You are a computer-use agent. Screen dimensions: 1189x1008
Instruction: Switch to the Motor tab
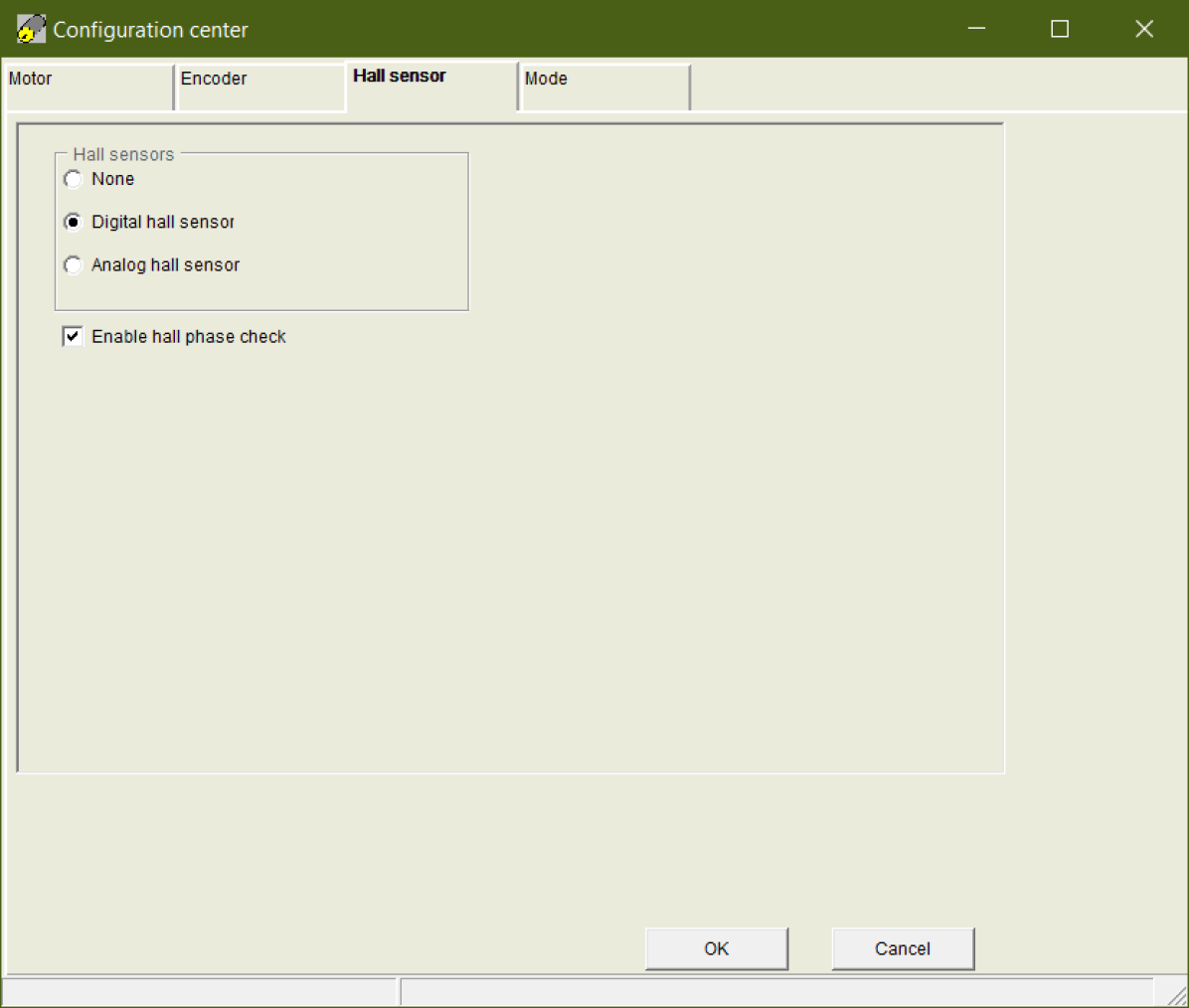point(87,85)
